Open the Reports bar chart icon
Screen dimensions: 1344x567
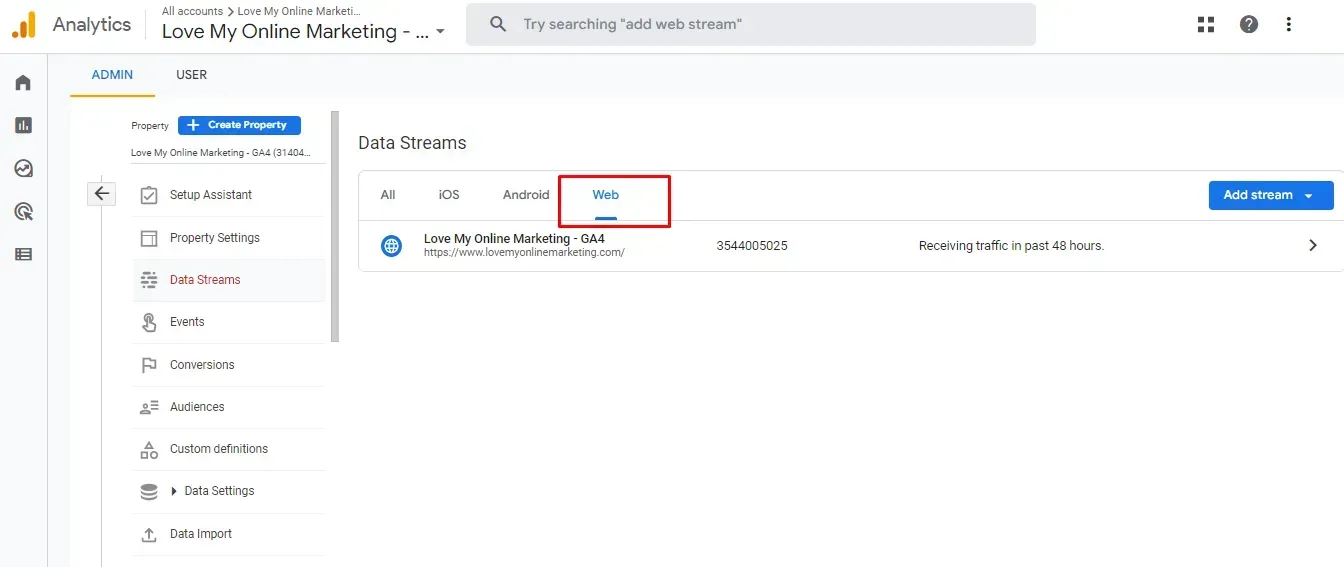(23, 125)
